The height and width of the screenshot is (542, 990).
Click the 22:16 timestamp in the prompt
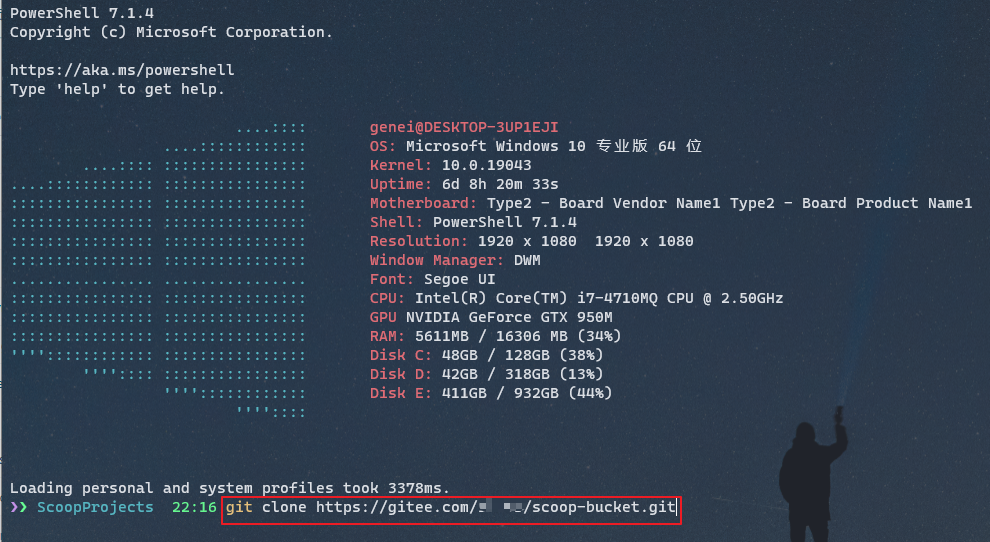[x=194, y=507]
